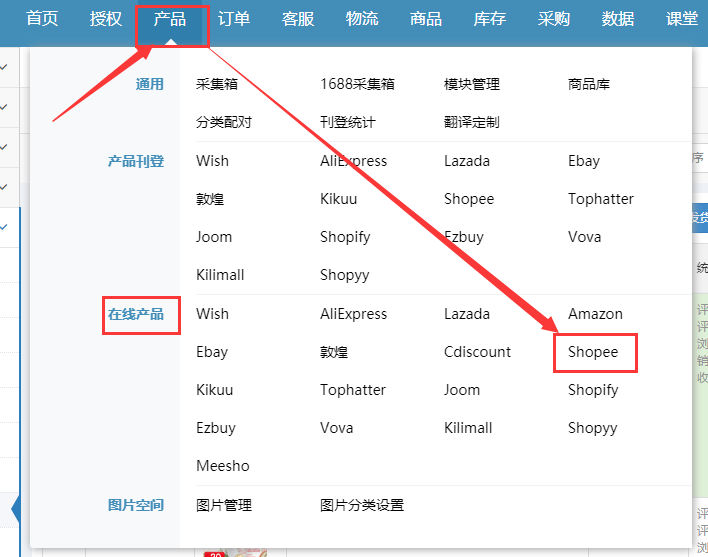Select Ezbuy under 产品刊登

coord(464,237)
